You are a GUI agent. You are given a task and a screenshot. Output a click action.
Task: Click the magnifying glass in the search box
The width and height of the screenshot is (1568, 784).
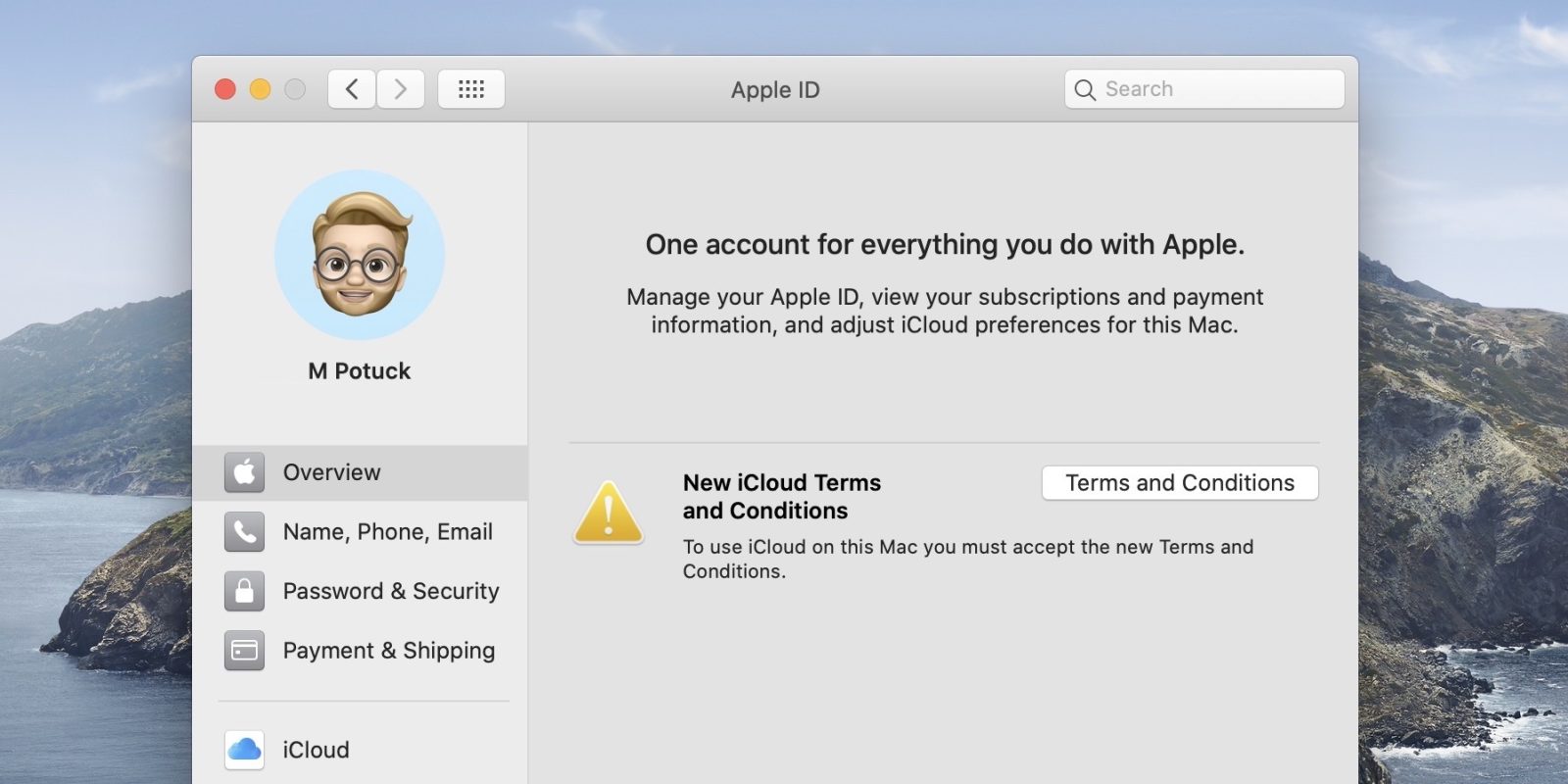pos(1085,90)
